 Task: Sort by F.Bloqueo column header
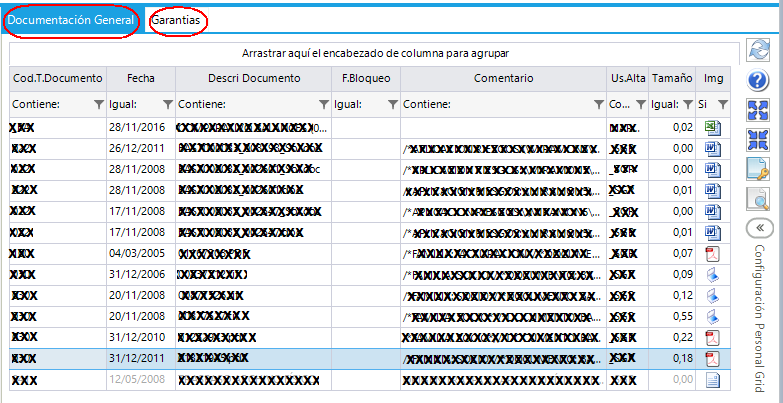pos(366,78)
